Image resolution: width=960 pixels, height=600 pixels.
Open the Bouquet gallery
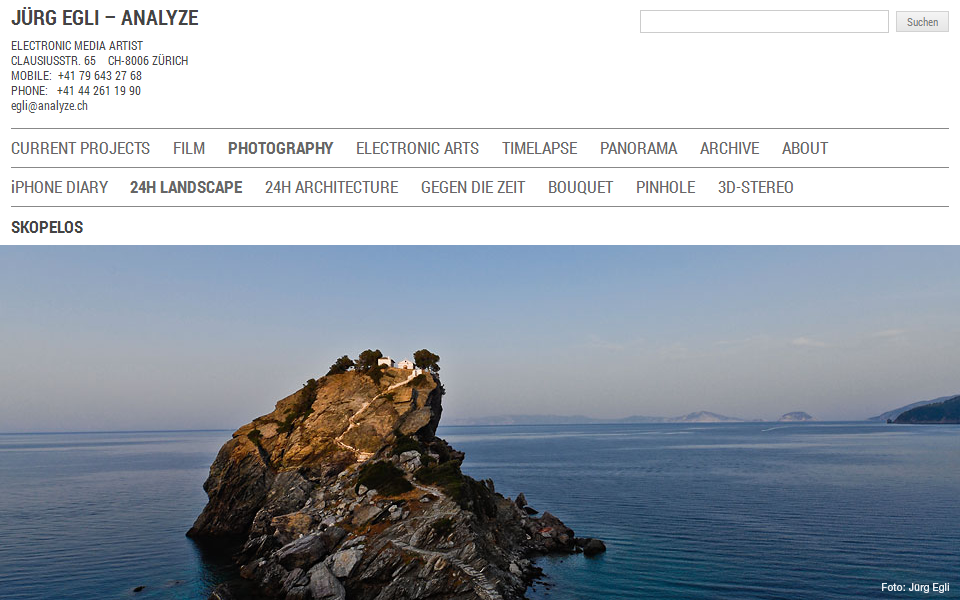point(580,187)
